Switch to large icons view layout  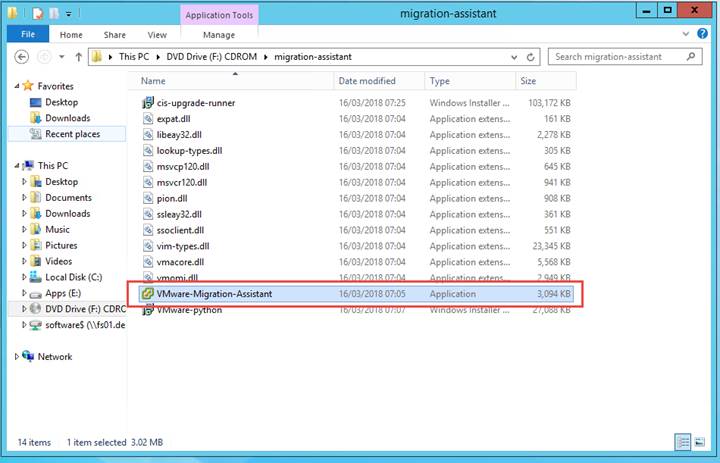point(700,442)
